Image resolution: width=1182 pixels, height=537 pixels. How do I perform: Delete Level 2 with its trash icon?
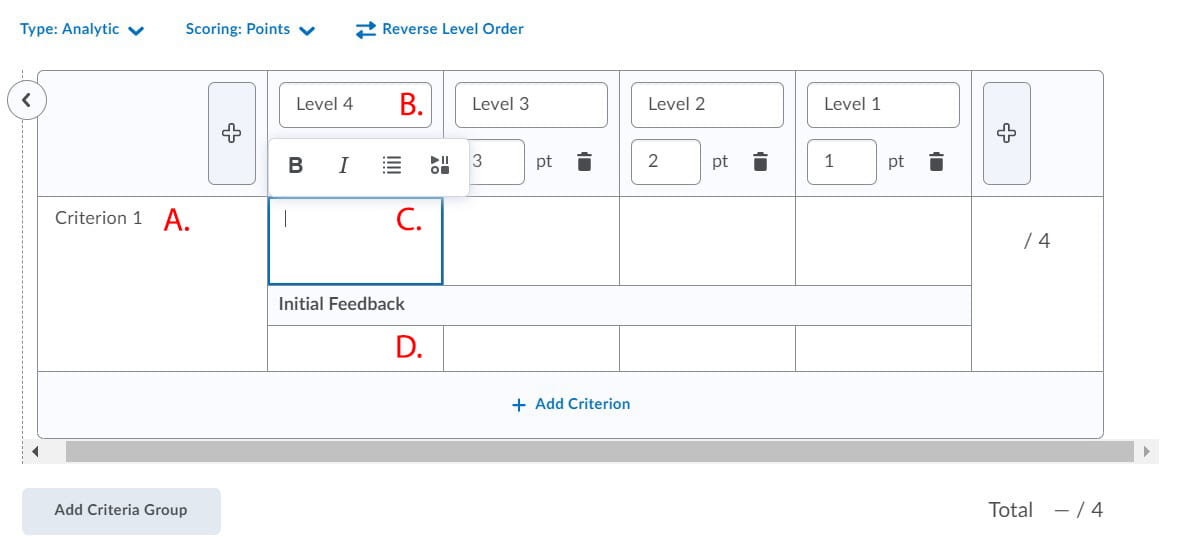click(x=760, y=161)
